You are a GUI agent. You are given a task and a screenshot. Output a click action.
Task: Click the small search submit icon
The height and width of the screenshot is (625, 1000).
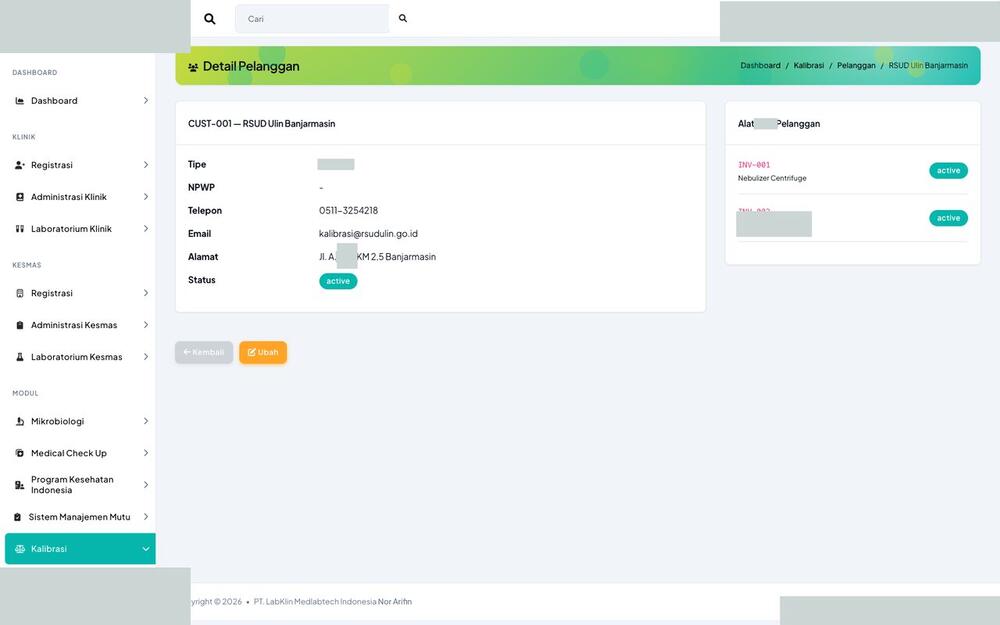(x=402, y=18)
